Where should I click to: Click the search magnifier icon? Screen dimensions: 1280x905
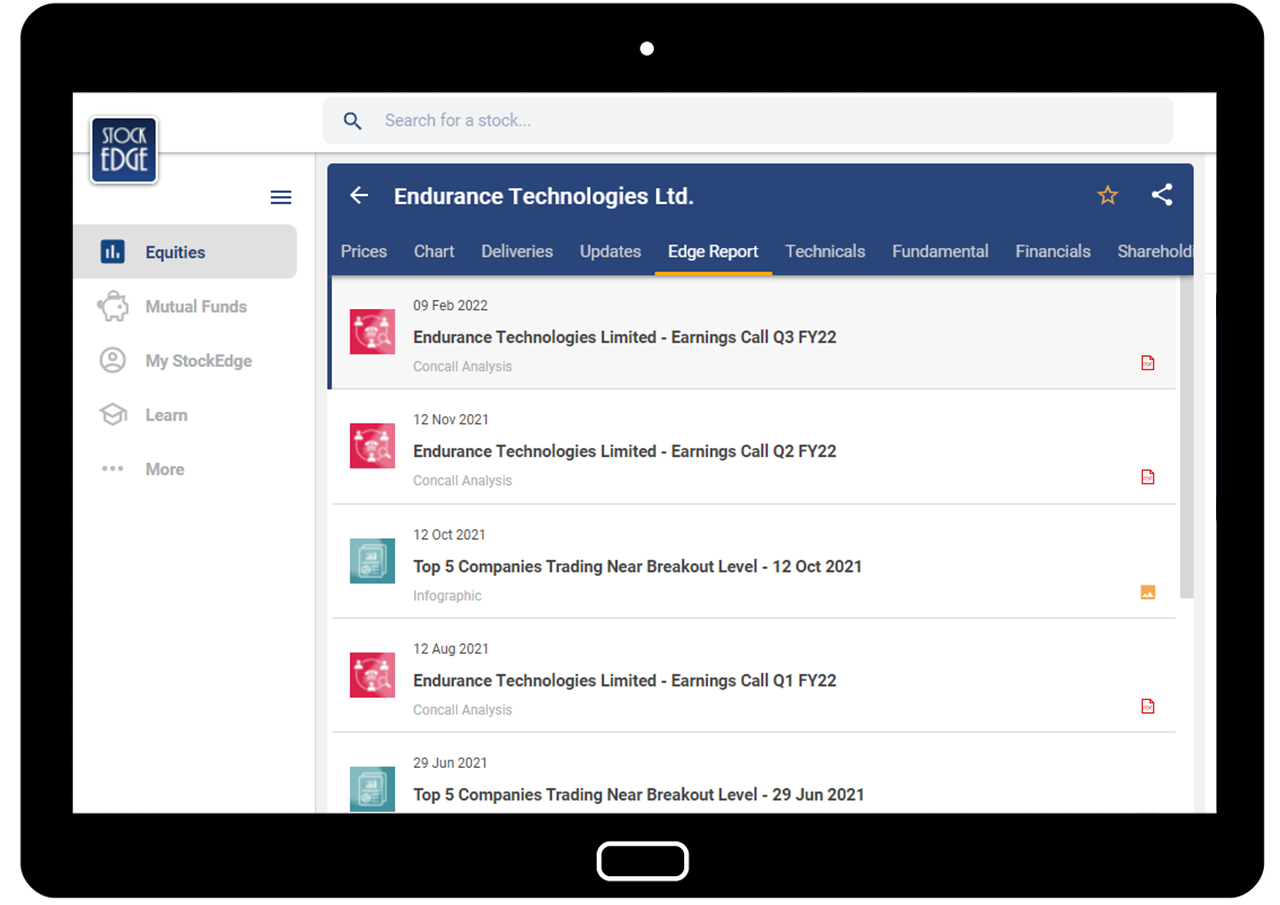[352, 120]
